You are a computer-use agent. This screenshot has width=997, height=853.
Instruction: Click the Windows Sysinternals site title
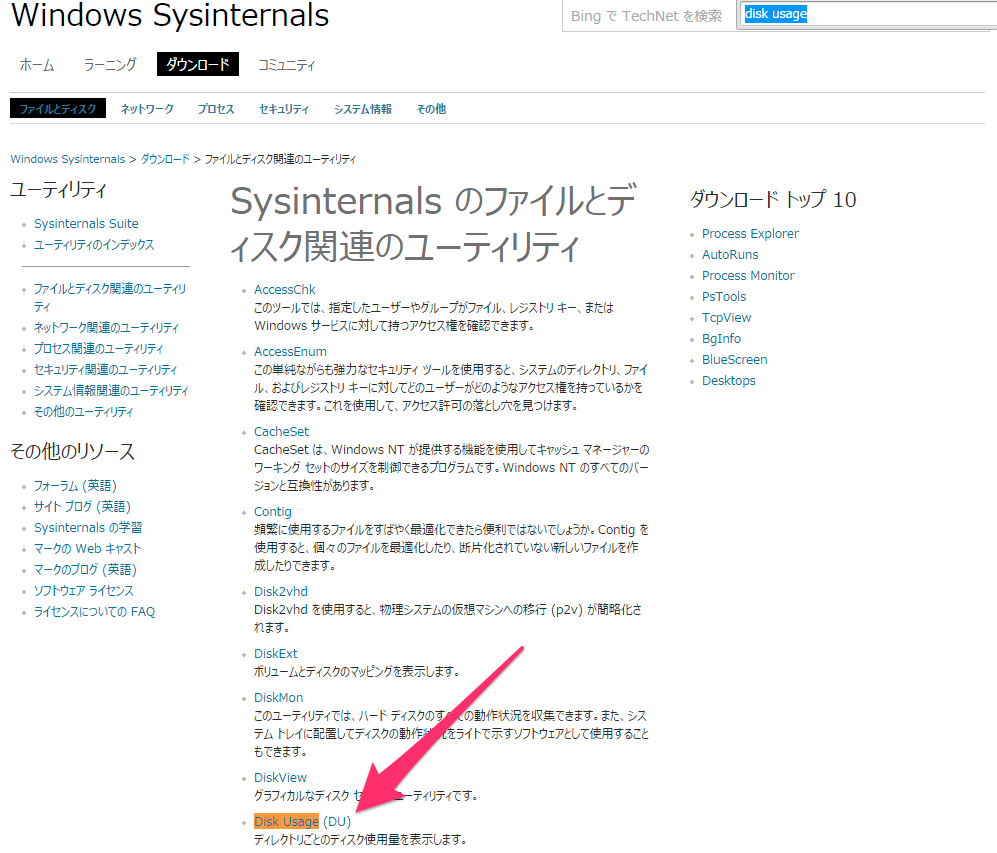click(170, 15)
